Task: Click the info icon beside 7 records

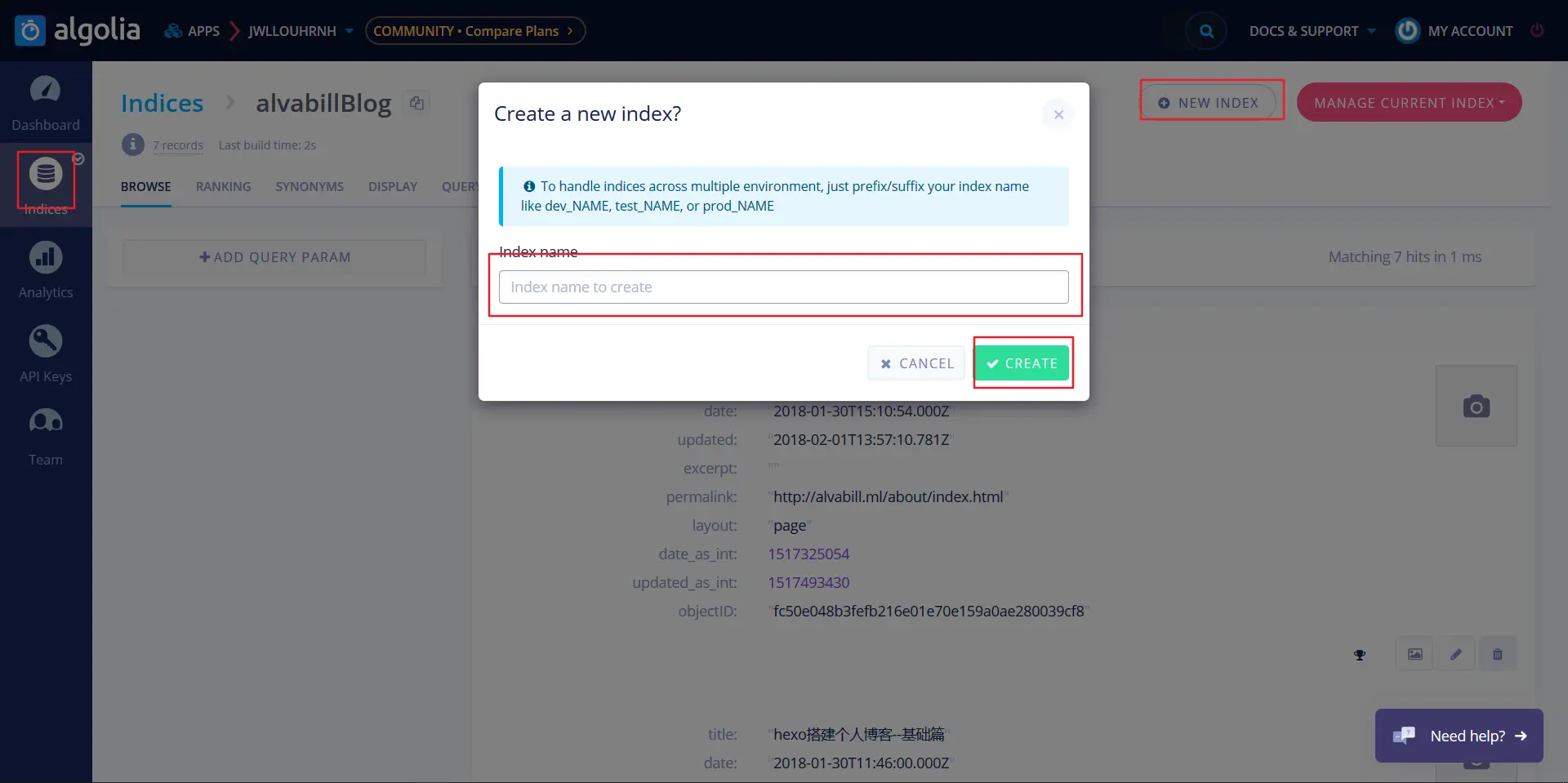Action: click(133, 145)
